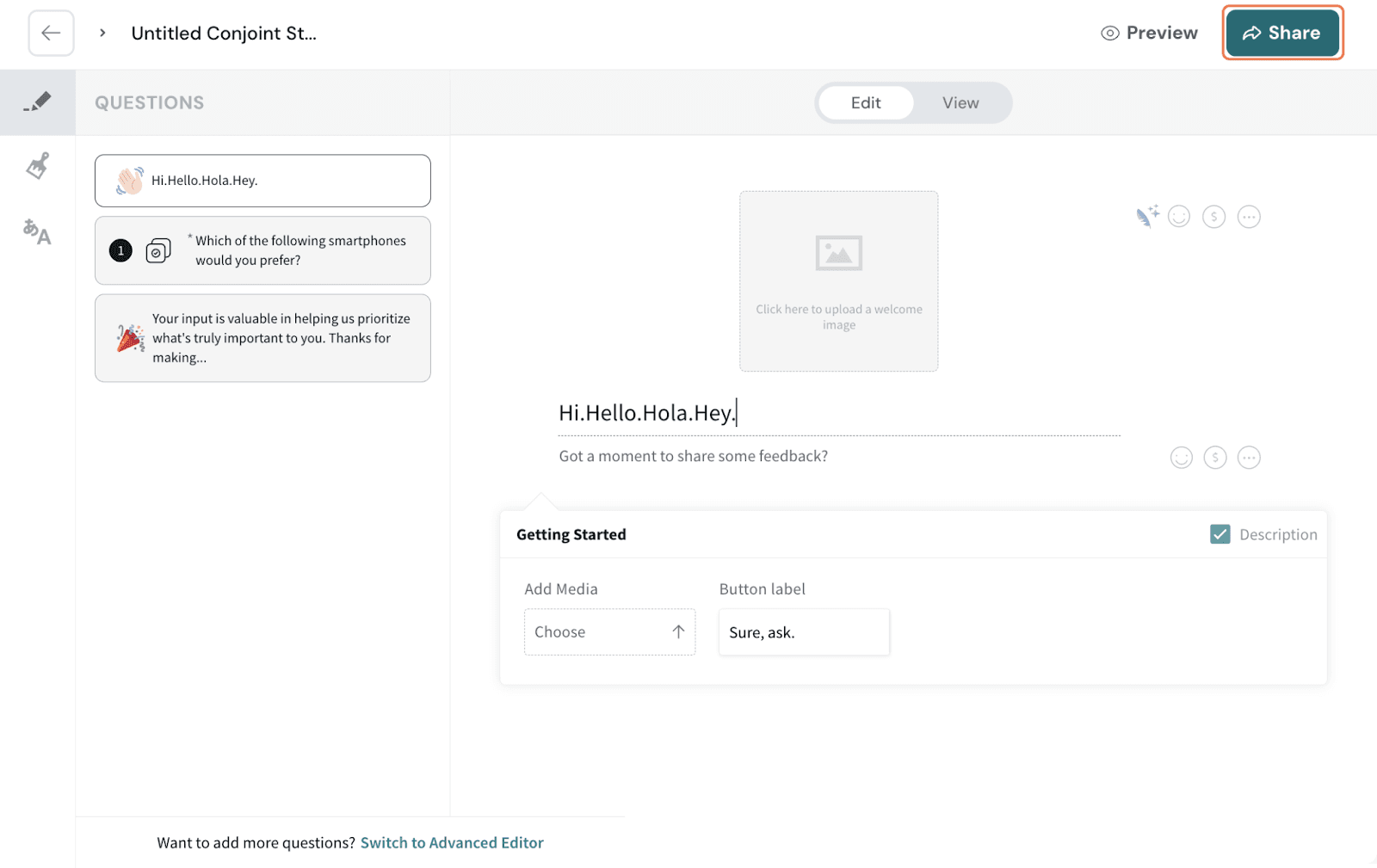1377x868 pixels.
Task: Uncheck the Description checkbox
Action: (x=1220, y=534)
